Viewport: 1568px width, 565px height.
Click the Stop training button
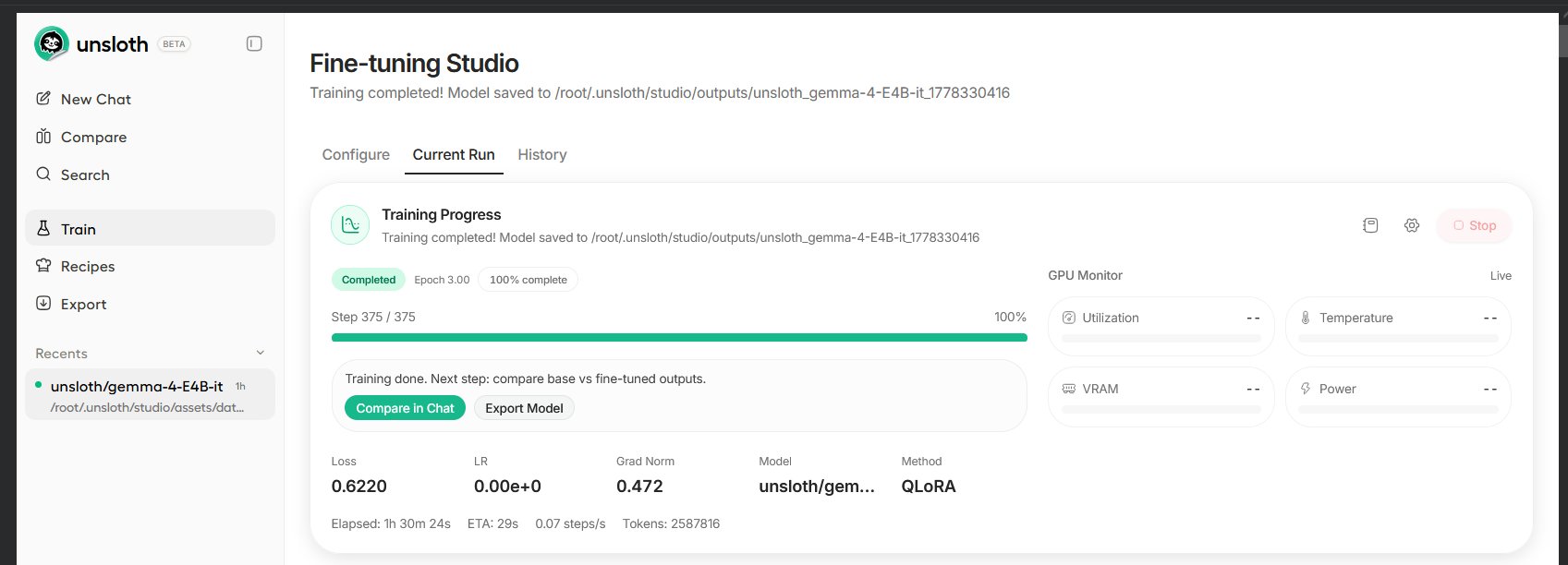(x=1474, y=225)
